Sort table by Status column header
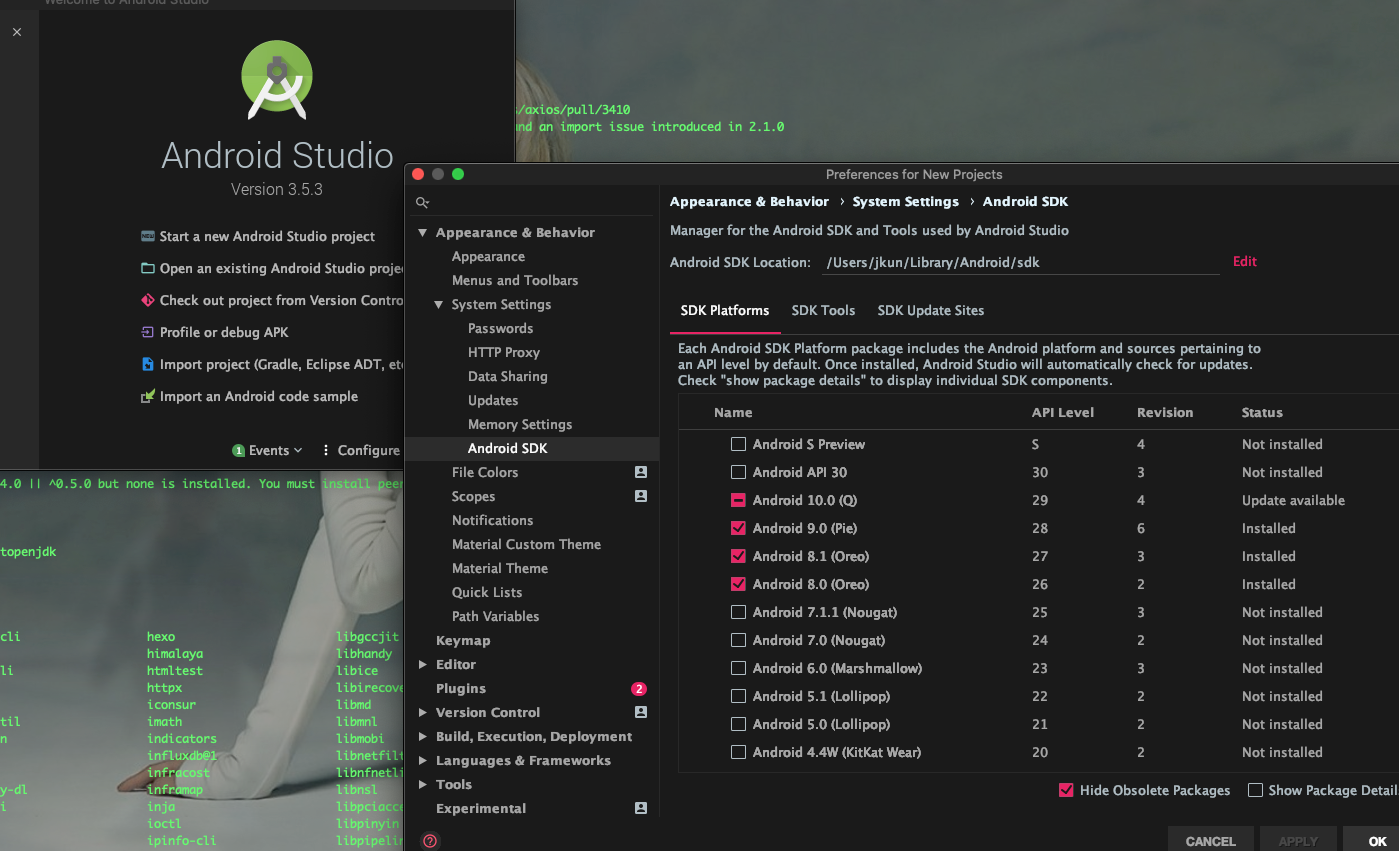 coord(1262,412)
